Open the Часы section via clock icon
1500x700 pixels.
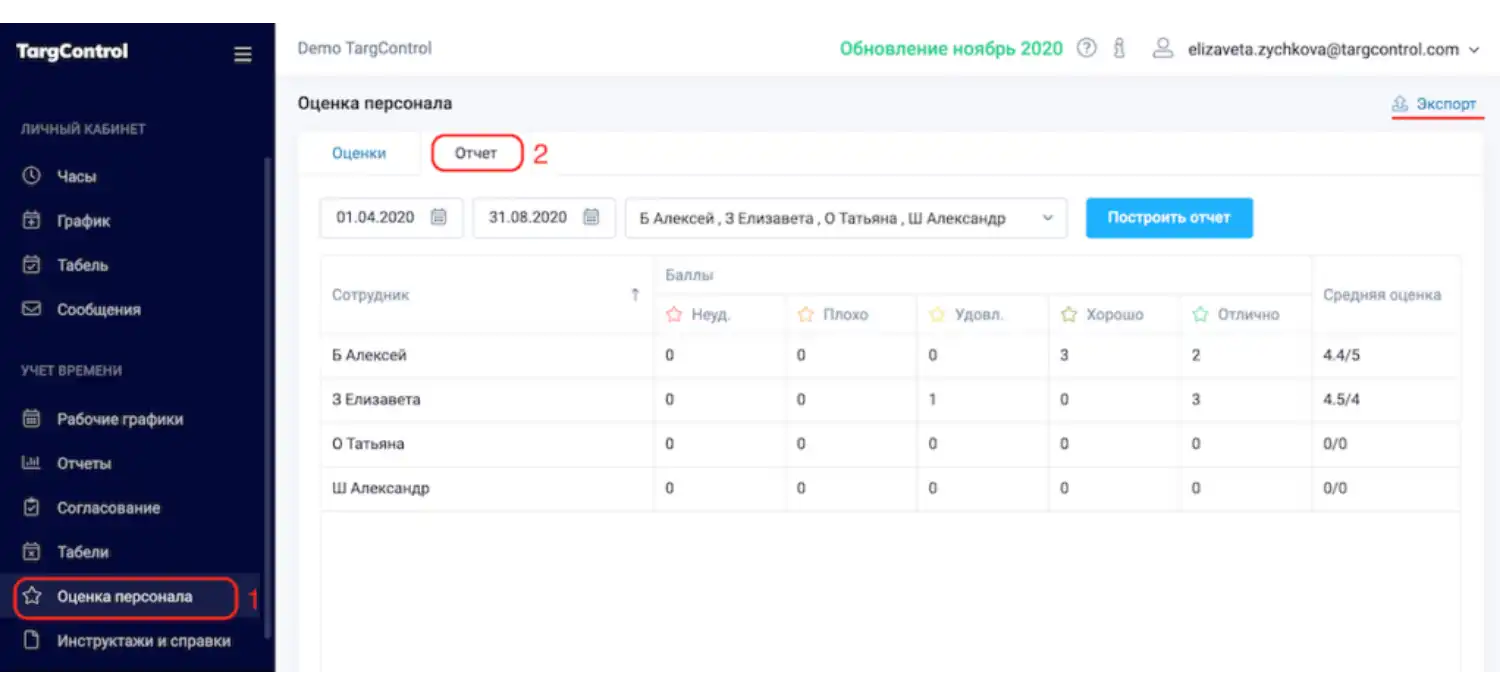30,176
